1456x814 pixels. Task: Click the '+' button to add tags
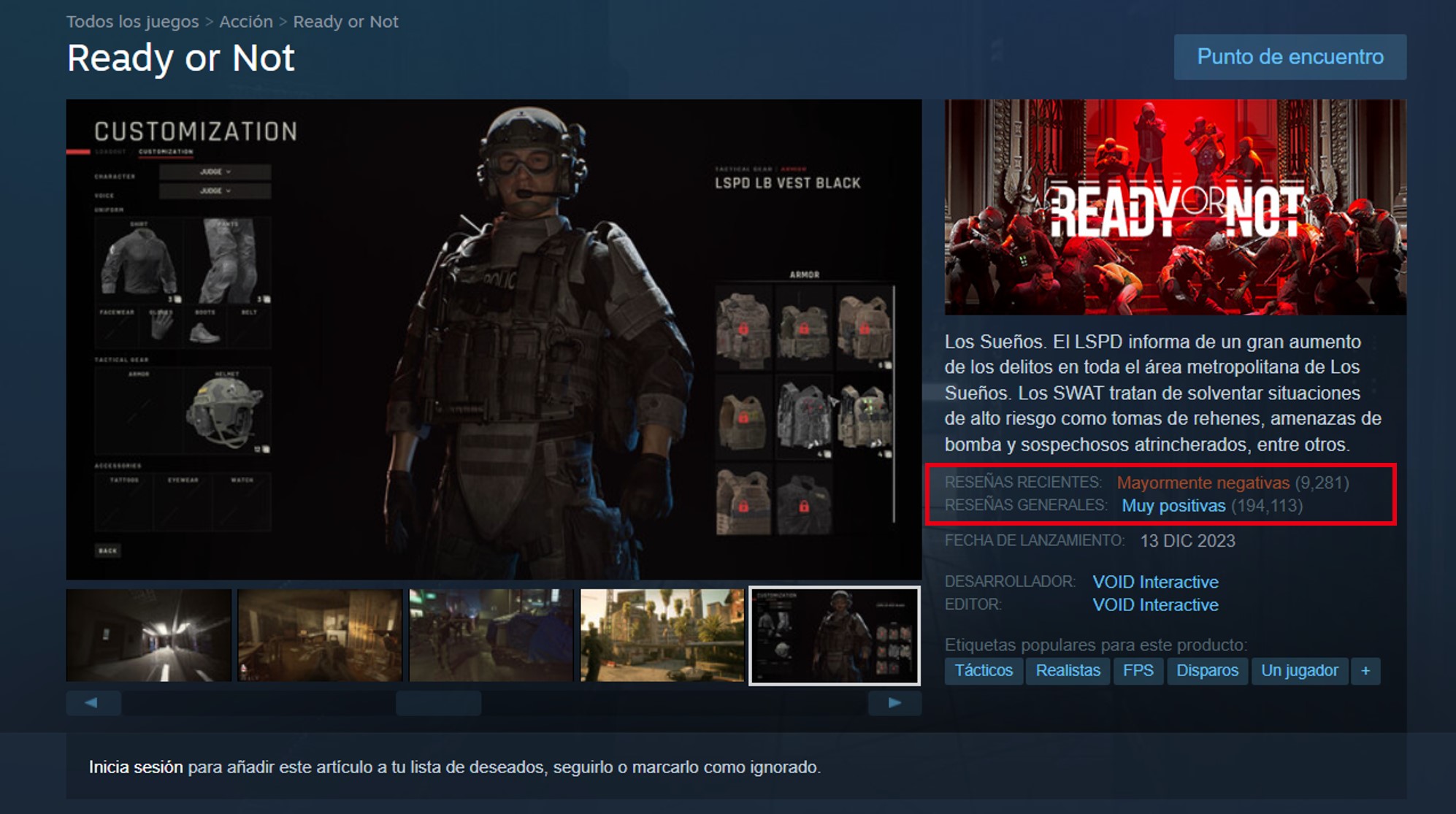click(1365, 670)
